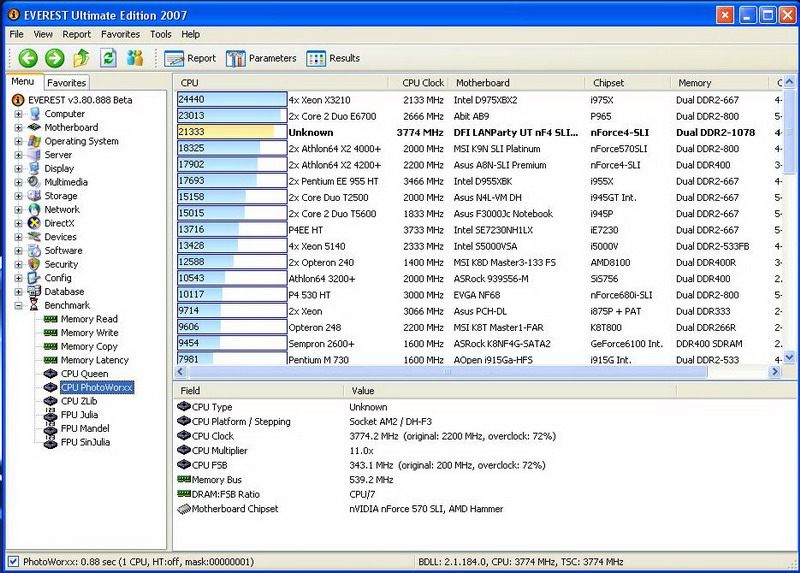Go up one level with the yellow arrow icon
The image size is (800, 573).
pos(81,58)
